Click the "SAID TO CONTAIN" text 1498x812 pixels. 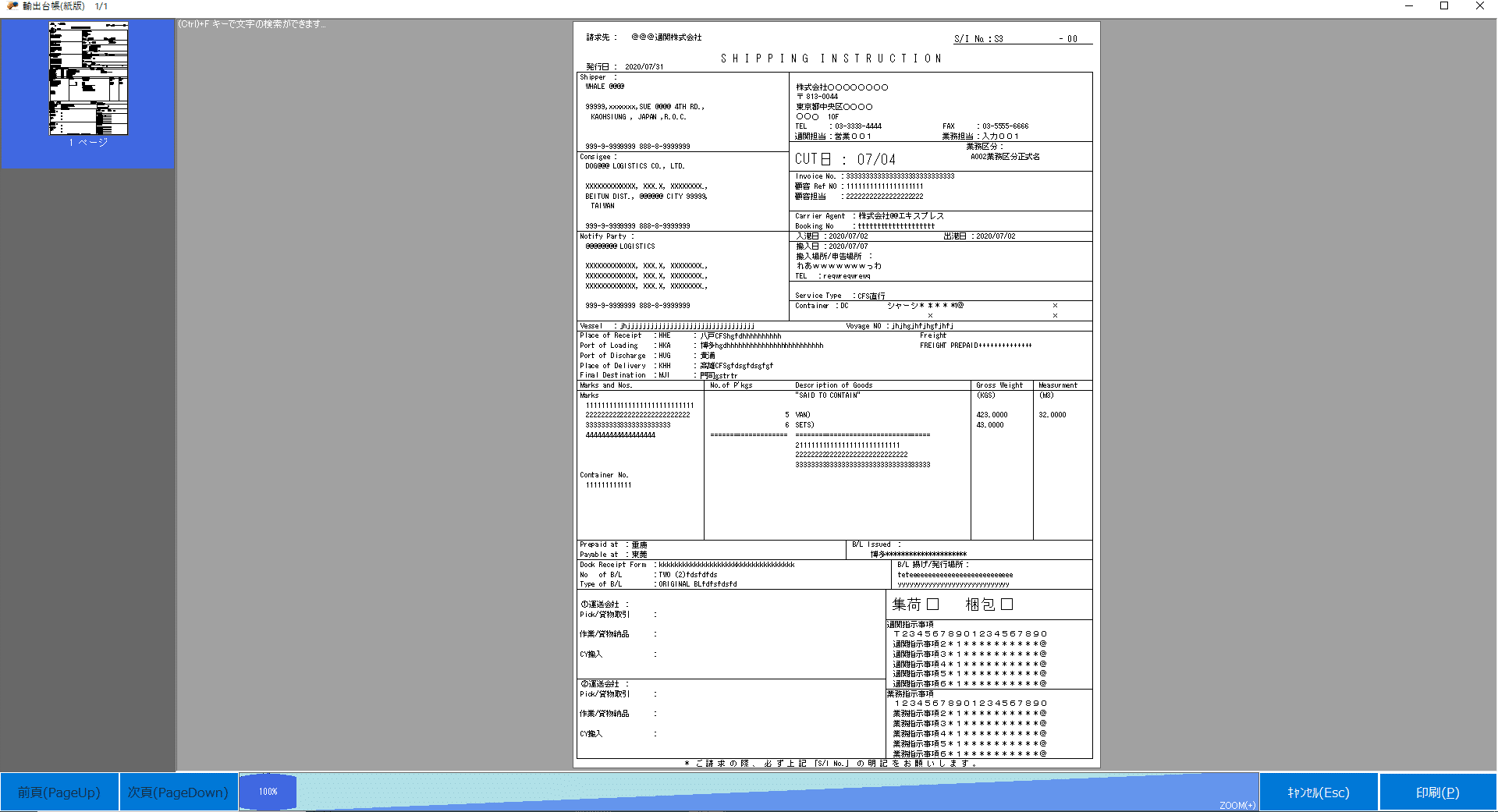coord(827,395)
